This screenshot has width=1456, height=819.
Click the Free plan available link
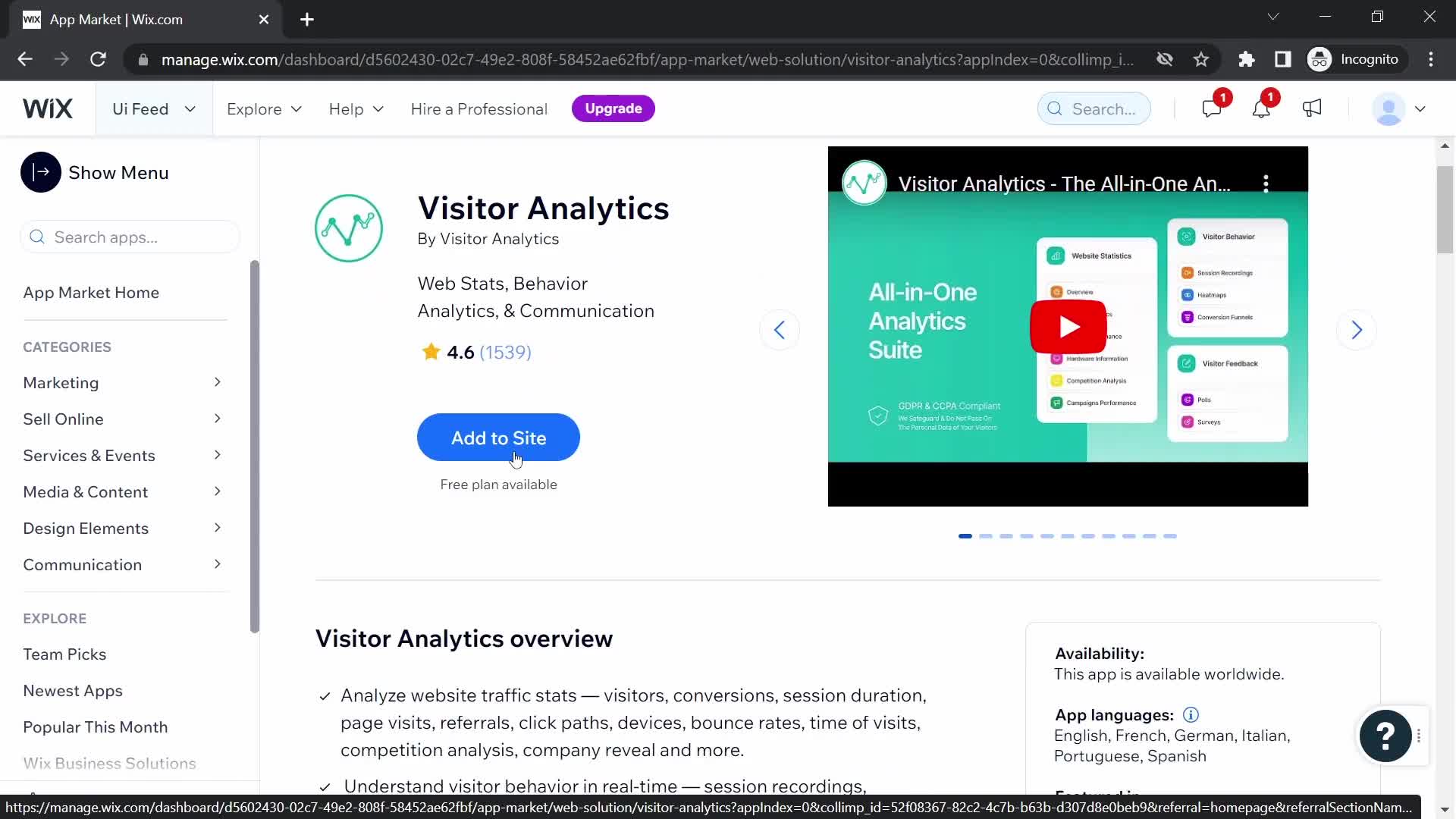[x=498, y=484]
